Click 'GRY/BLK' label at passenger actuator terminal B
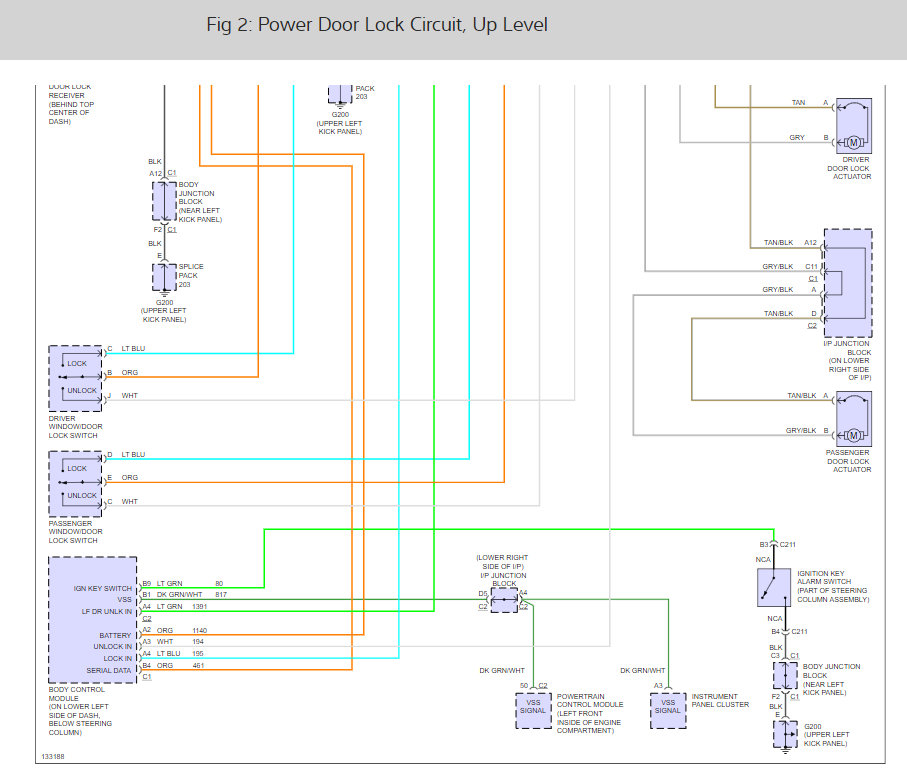This screenshot has width=907, height=783. (x=801, y=430)
